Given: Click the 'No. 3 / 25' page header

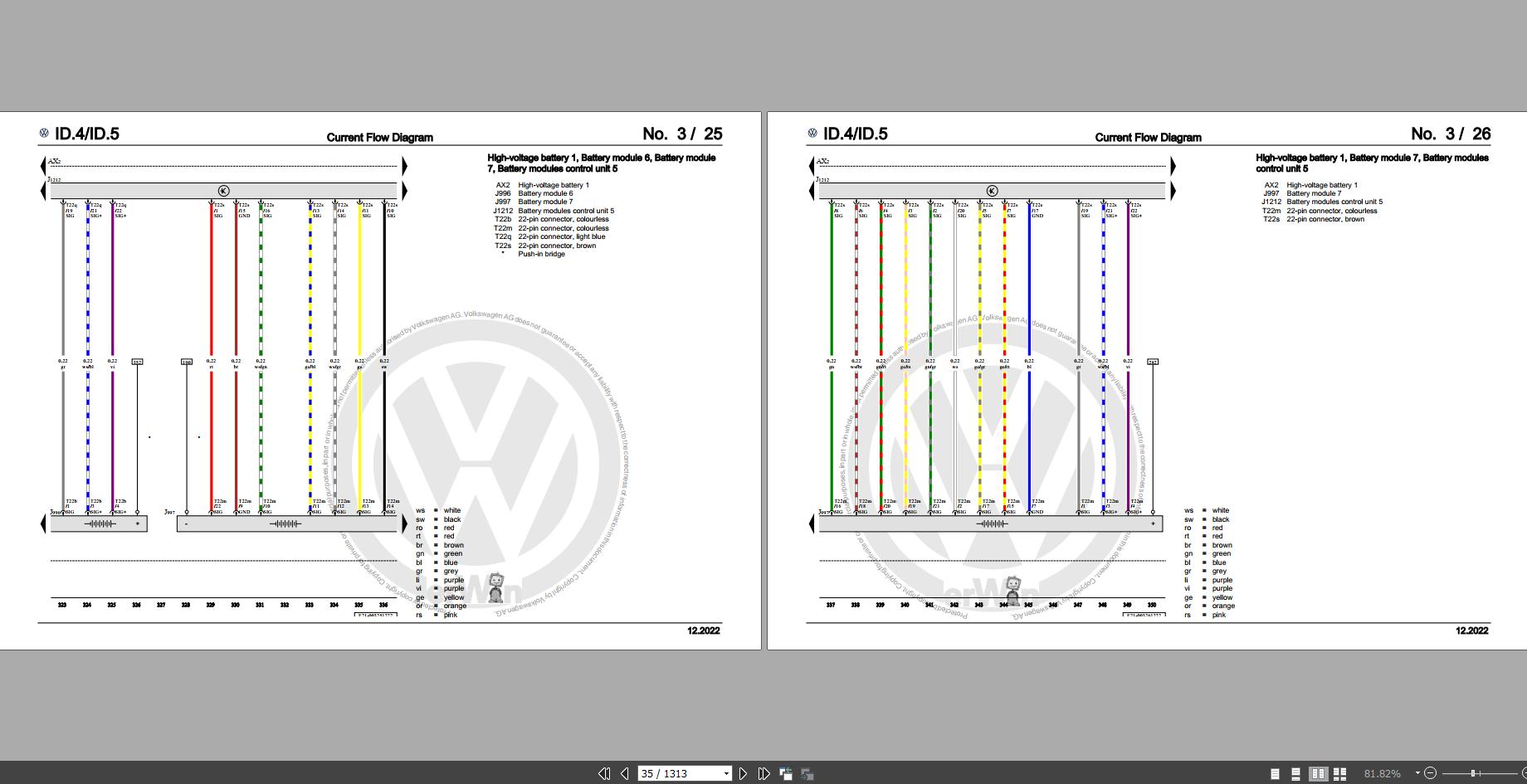Looking at the screenshot, I should pyautogui.click(x=682, y=134).
